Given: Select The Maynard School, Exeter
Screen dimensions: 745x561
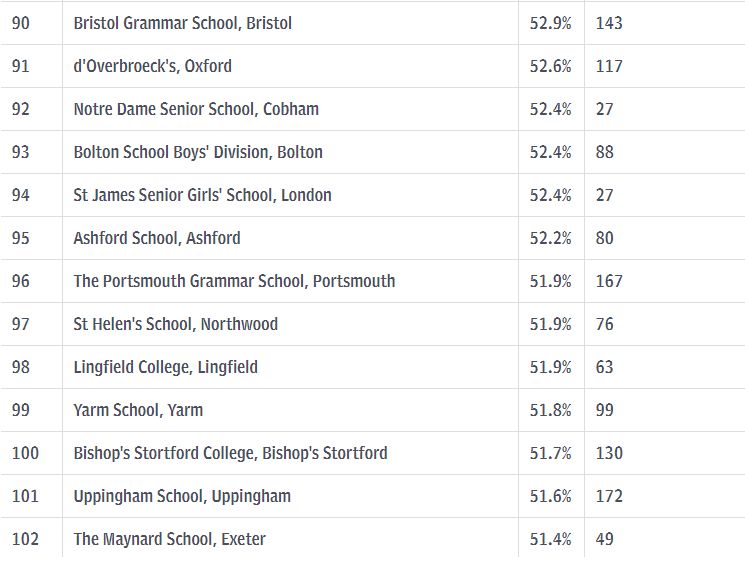Looking at the screenshot, I should coord(170,539).
